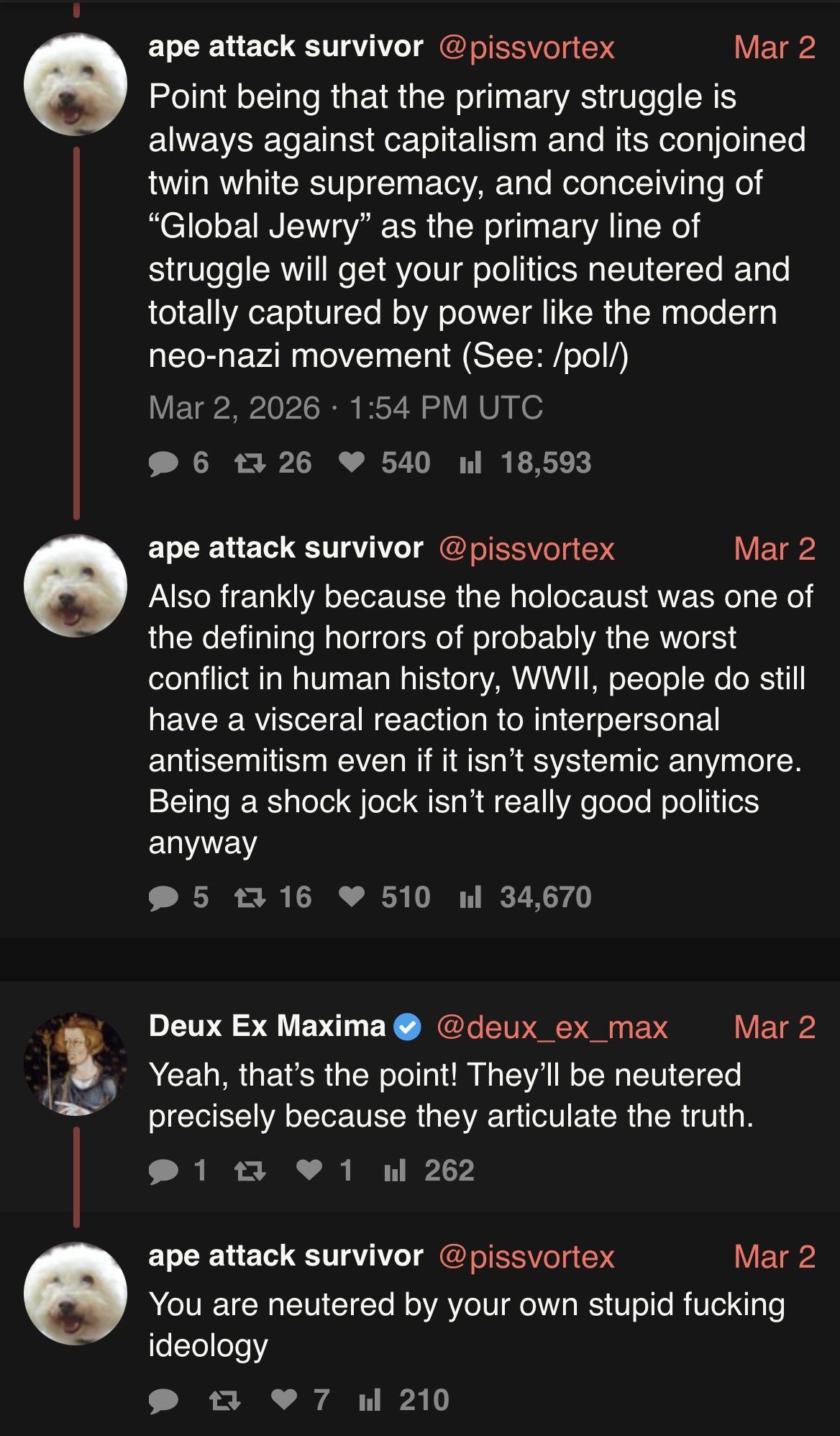Viewport: 840px width, 1436px height.
Task: Open the Mar 2 timestamp on Deux Ex Maxima's tweet
Action: [x=775, y=1027]
